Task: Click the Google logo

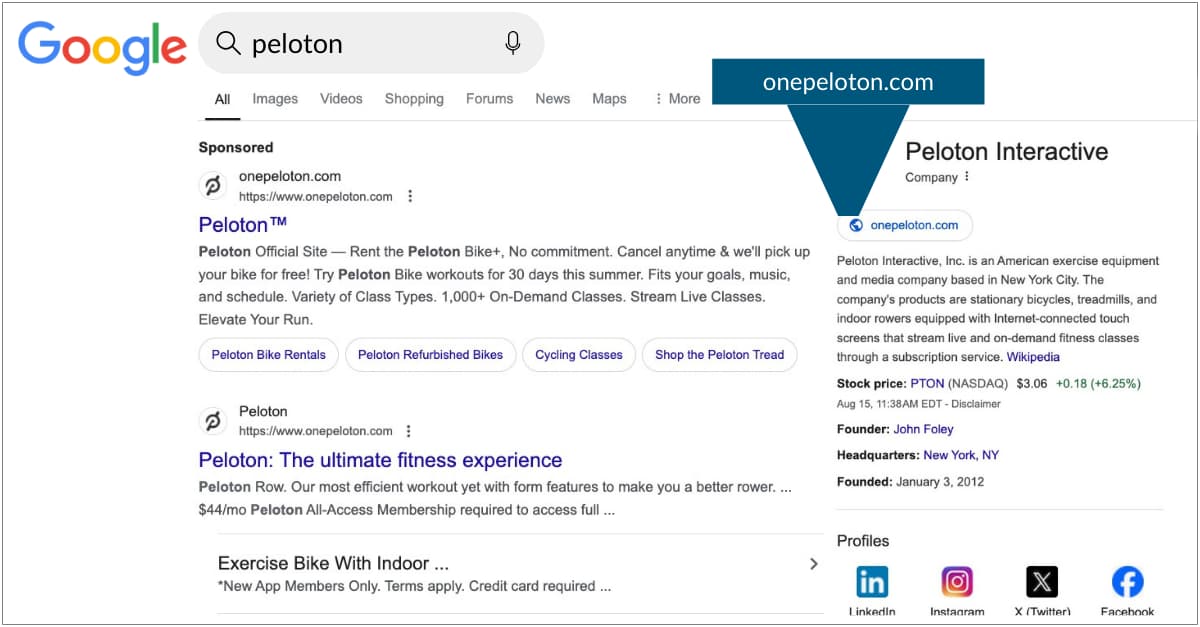Action: tap(102, 48)
